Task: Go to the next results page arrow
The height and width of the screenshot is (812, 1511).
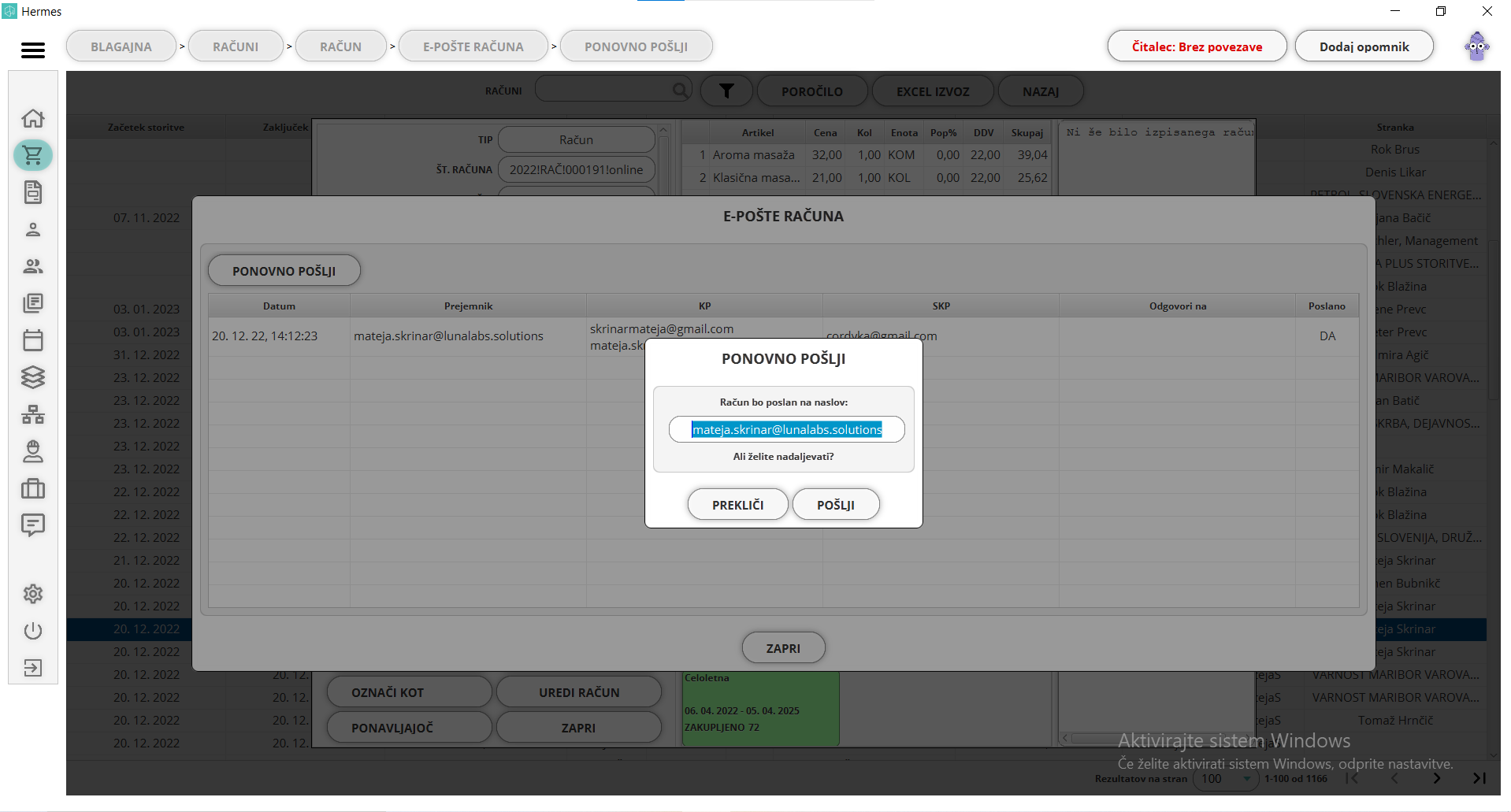Action: [x=1437, y=778]
